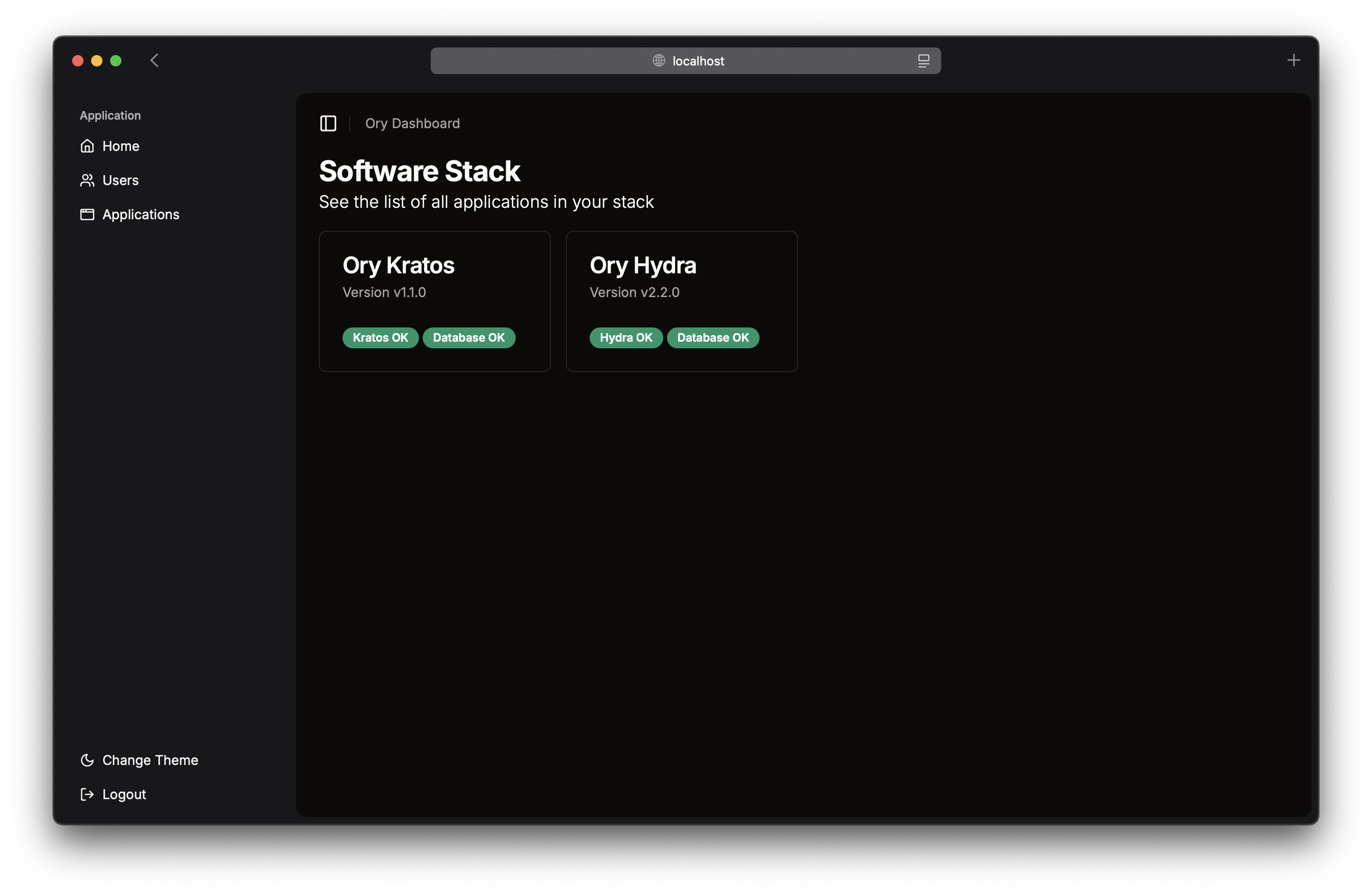Toggle the sidebar panel icon
This screenshot has height=895, width=1372.
pyautogui.click(x=328, y=123)
